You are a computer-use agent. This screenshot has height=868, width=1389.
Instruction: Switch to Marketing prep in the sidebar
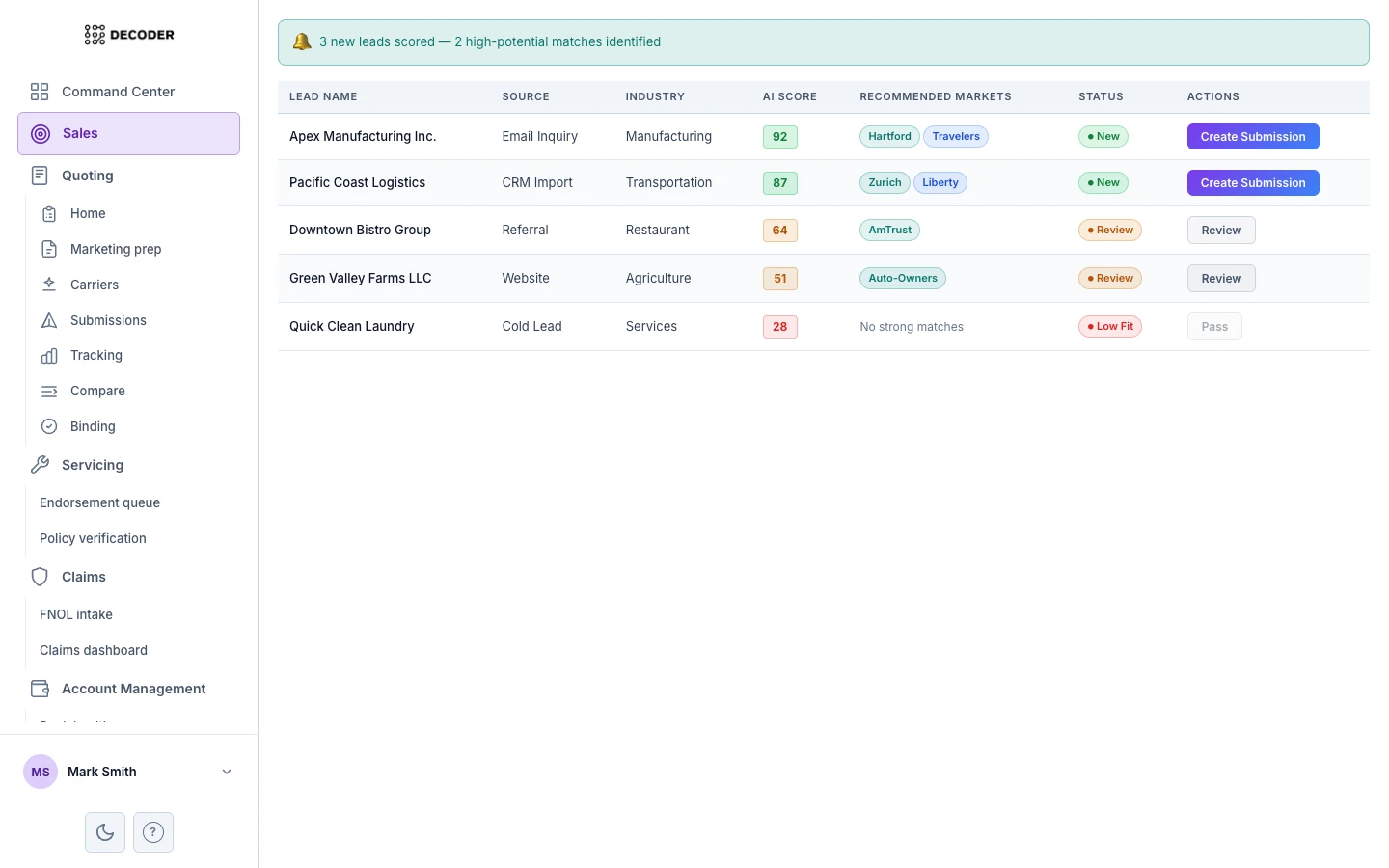tap(115, 249)
